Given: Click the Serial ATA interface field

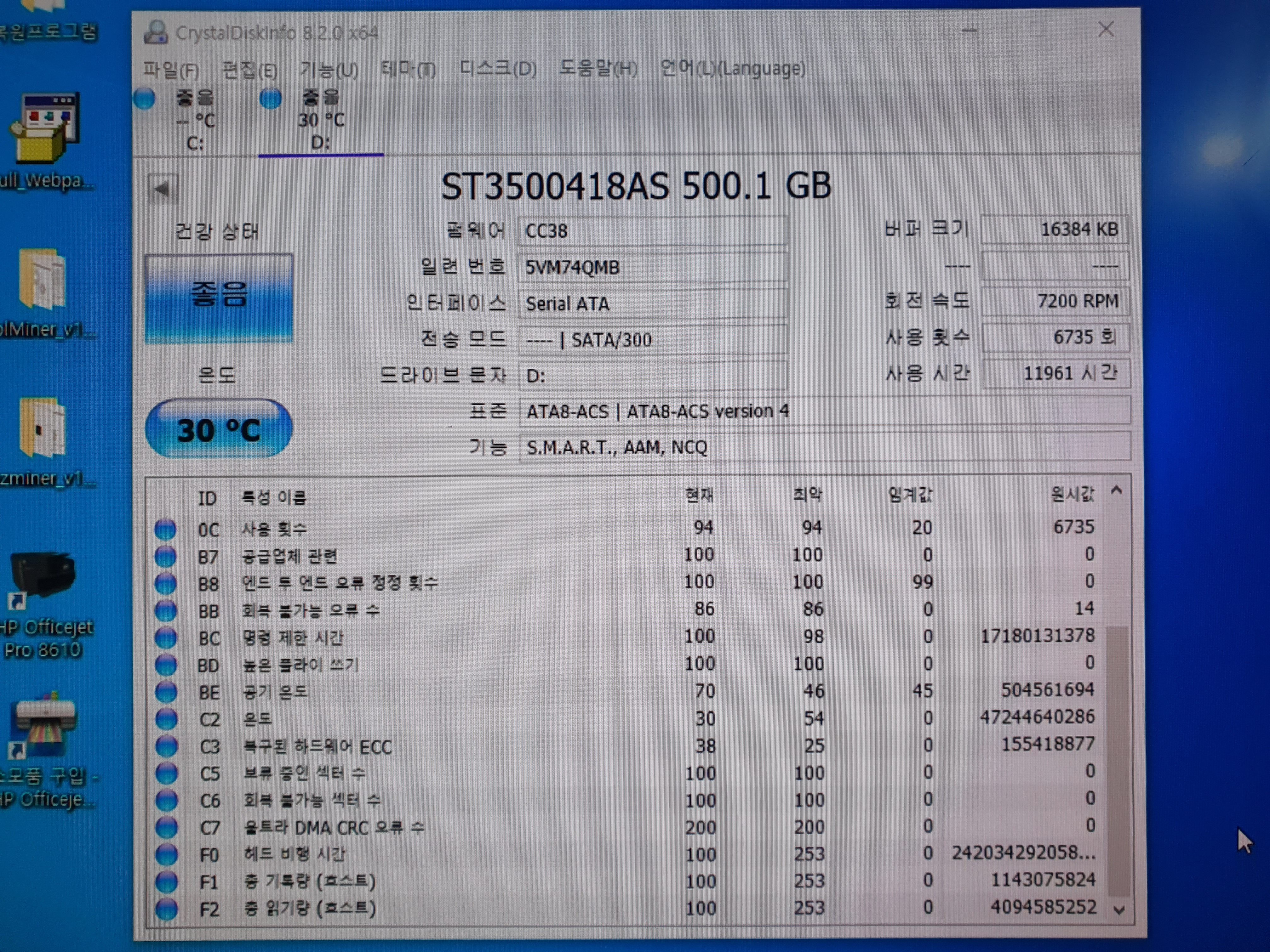Looking at the screenshot, I should [x=652, y=303].
